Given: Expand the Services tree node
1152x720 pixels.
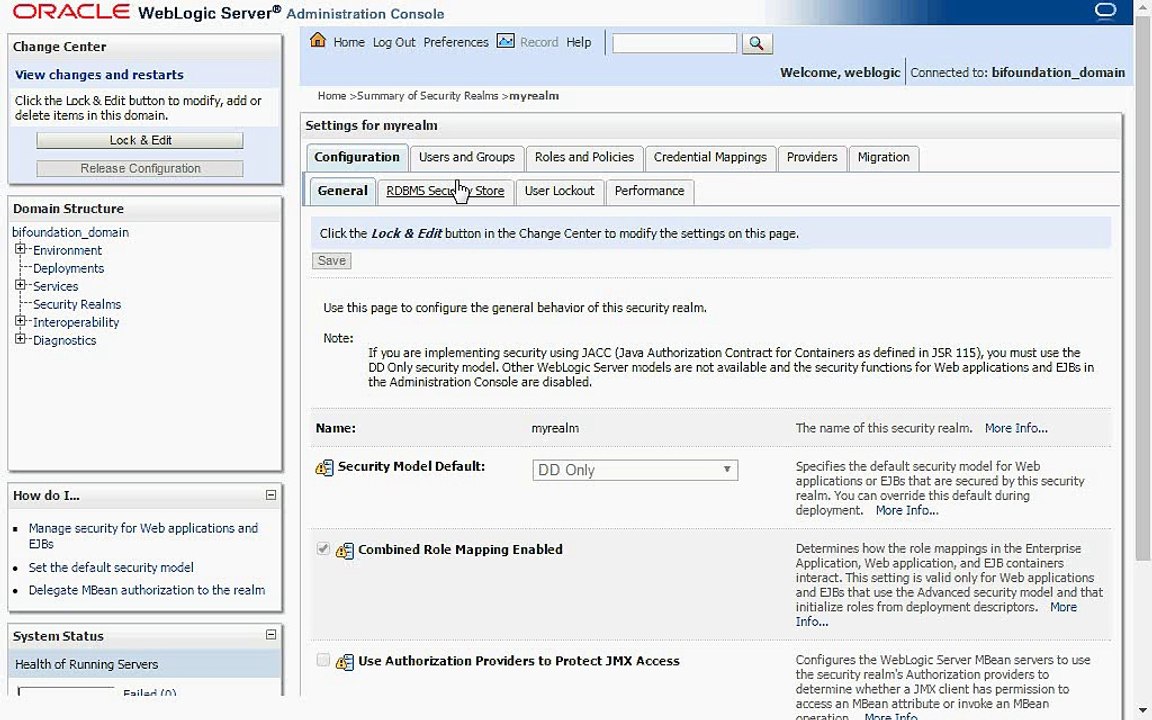Looking at the screenshot, I should tap(21, 285).
